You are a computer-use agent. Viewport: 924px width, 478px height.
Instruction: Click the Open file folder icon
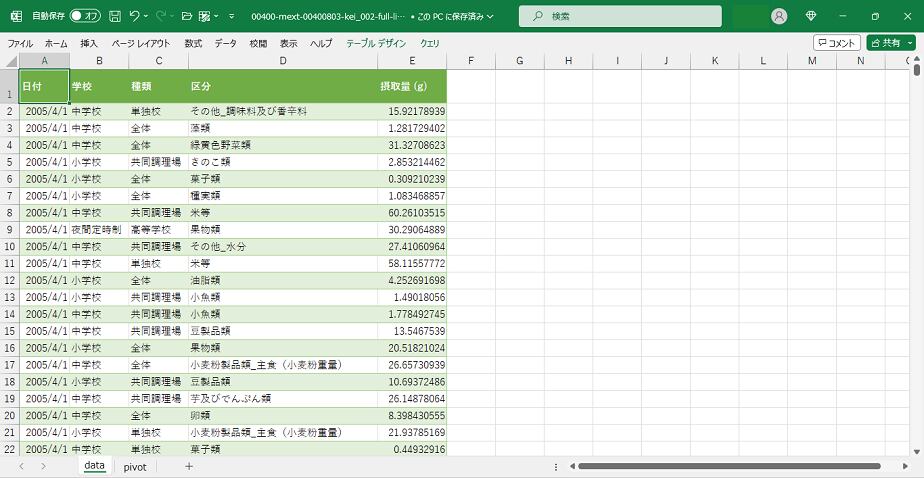186,16
